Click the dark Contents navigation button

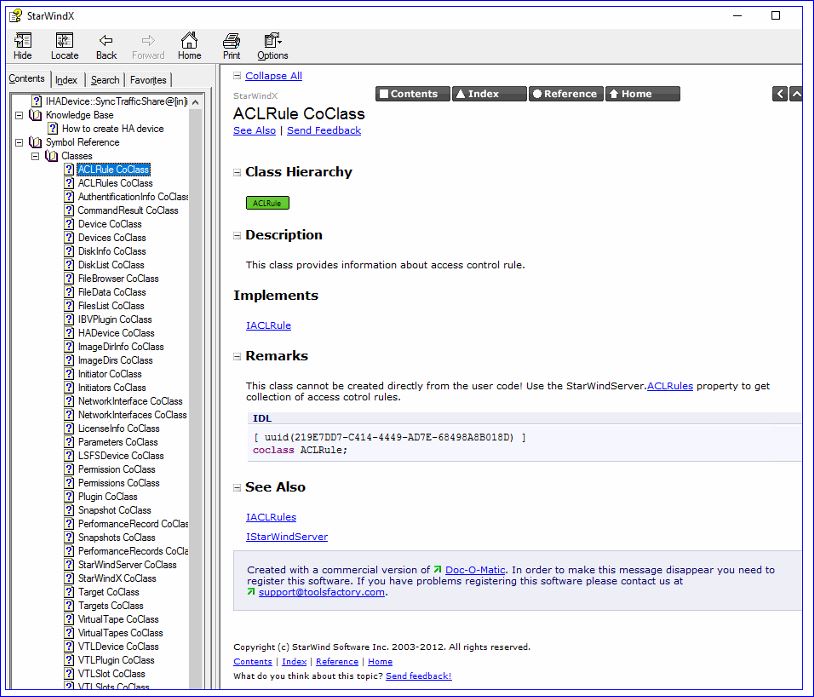413,94
